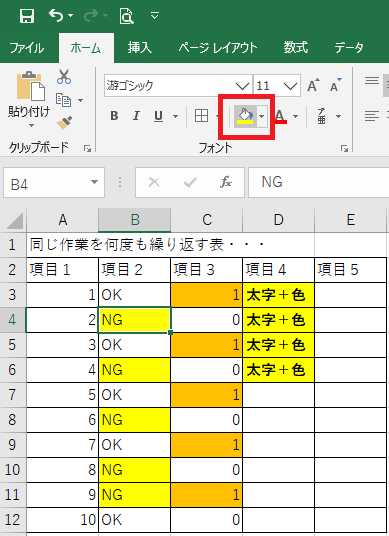The height and width of the screenshot is (536, 389).
Task: Click the OK cell in row 12
Action: click(135, 520)
